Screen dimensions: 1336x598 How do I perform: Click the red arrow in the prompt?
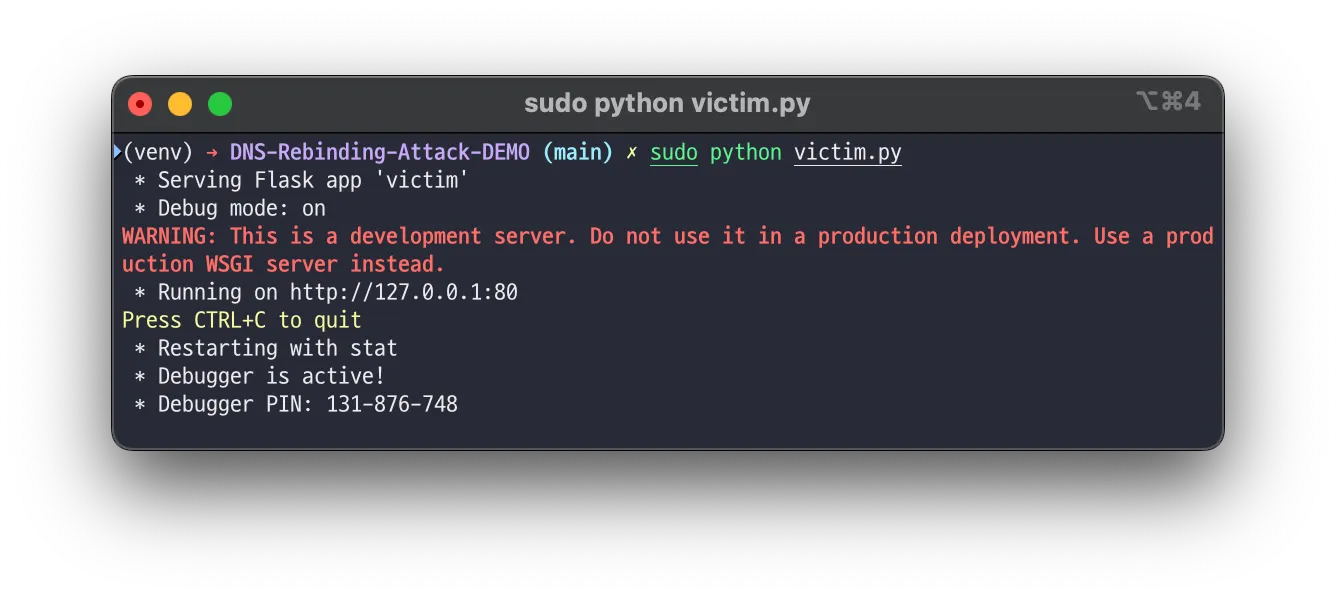(x=212, y=153)
